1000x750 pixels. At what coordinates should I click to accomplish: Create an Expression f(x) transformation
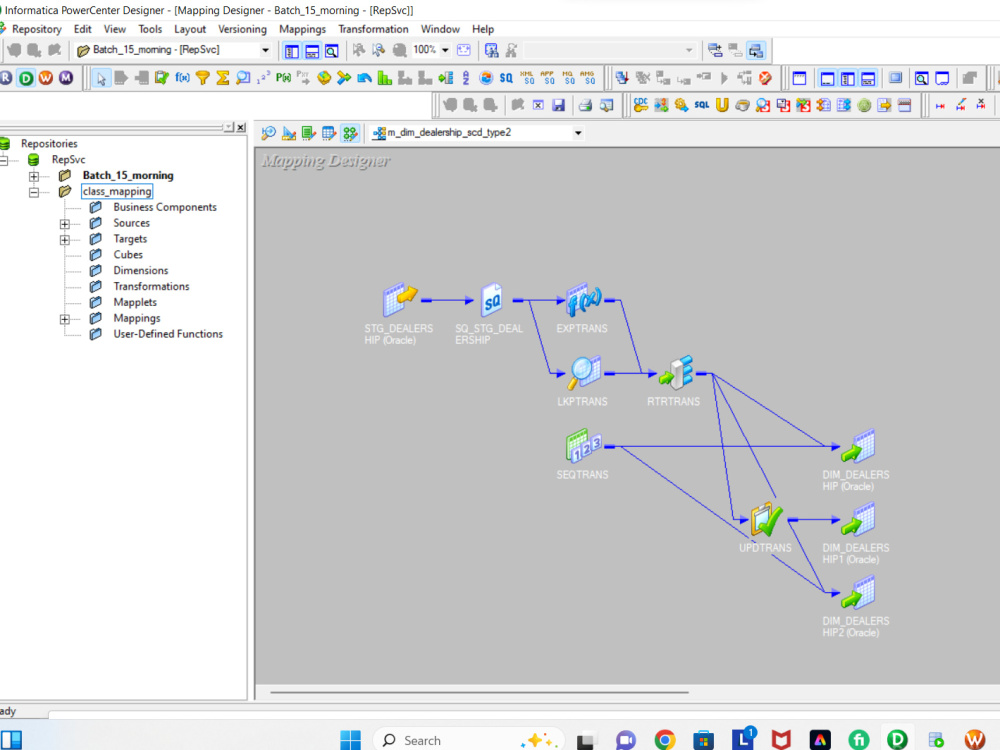tap(182, 78)
